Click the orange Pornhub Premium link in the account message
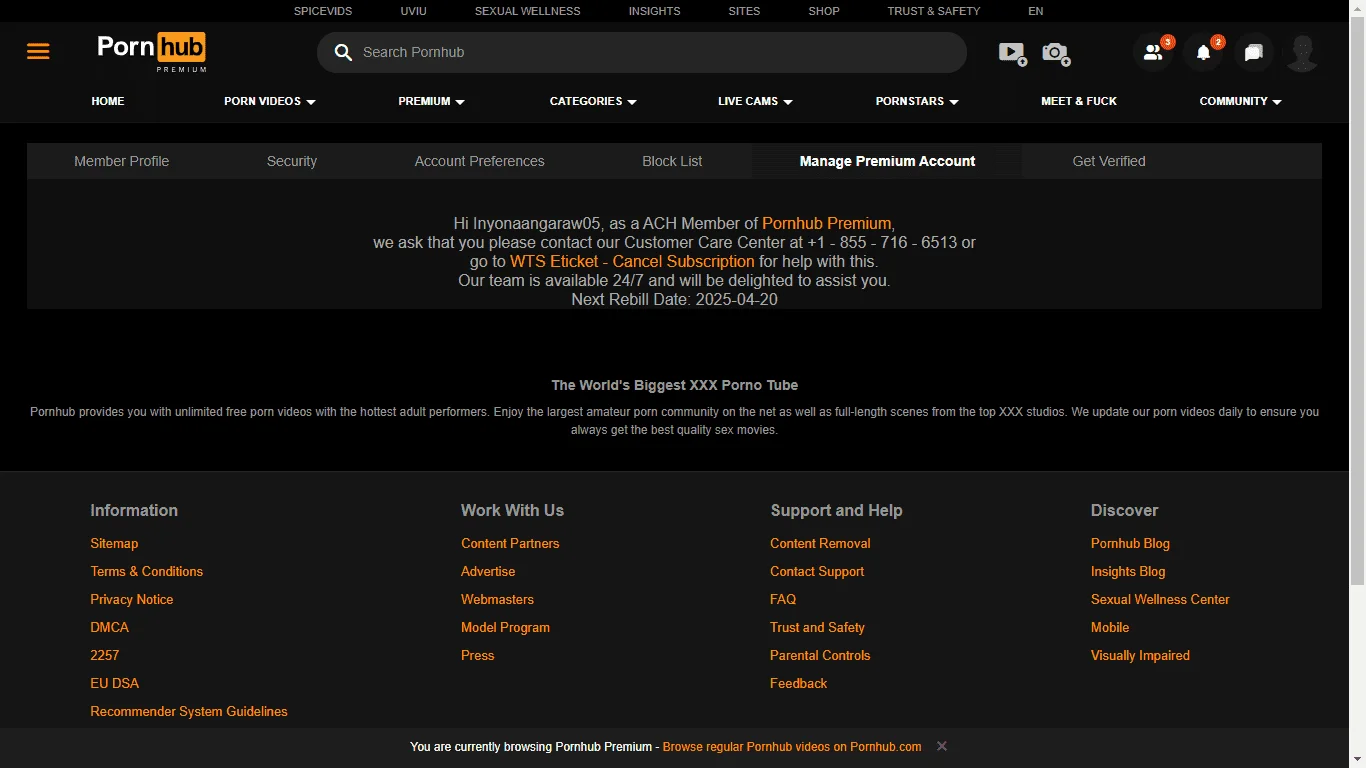Image resolution: width=1366 pixels, height=768 pixels. pyautogui.click(x=826, y=223)
